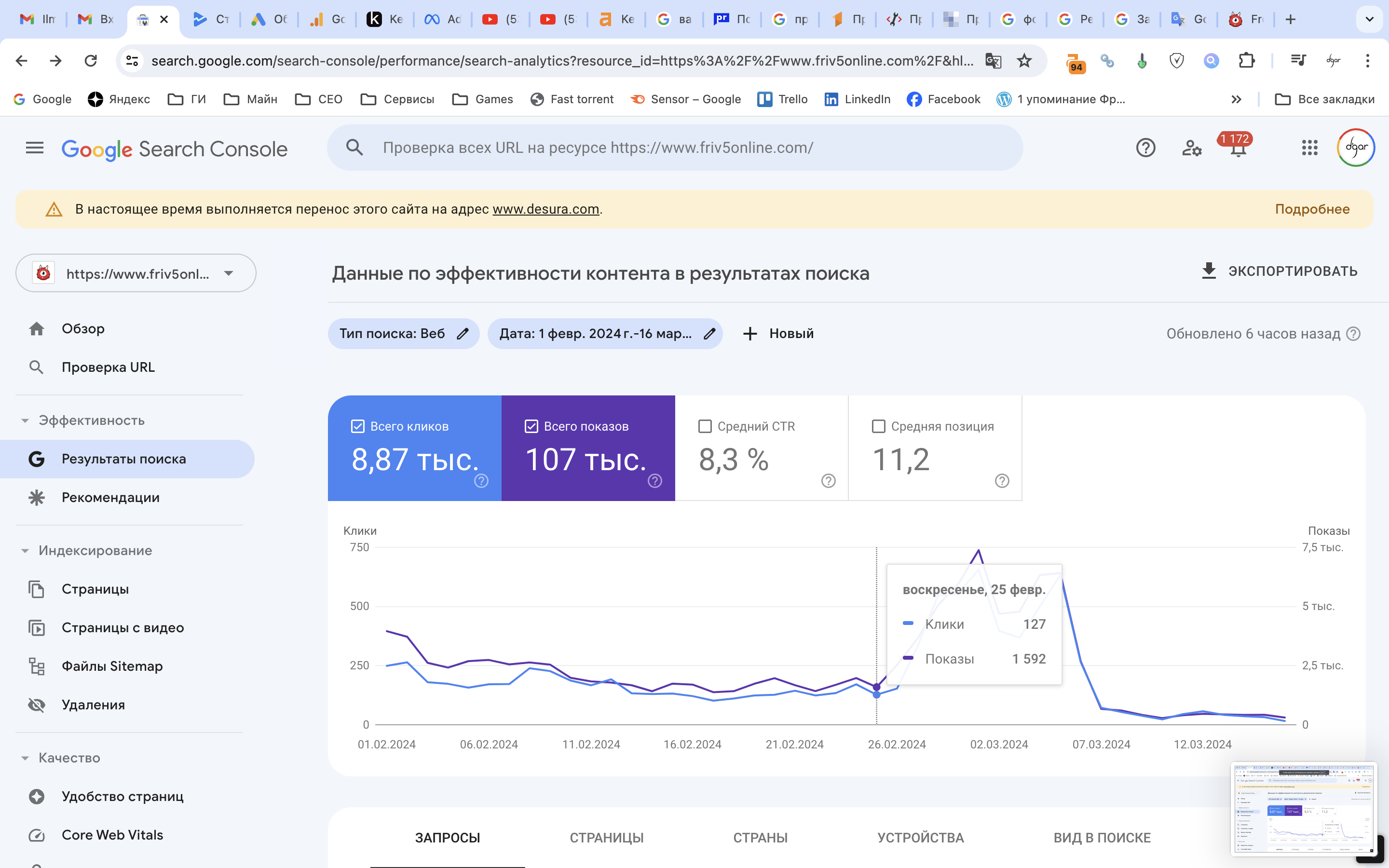Click the hamburger menu next to Search Console logo
1389x868 pixels.
[x=34, y=148]
